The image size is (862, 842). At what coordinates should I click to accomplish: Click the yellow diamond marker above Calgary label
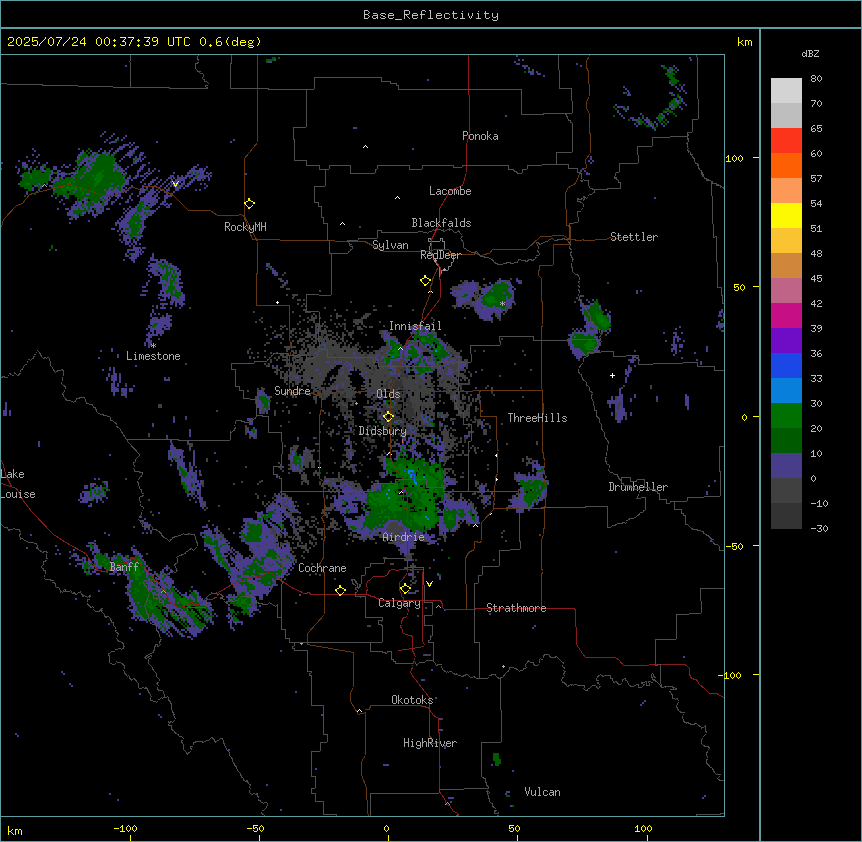tap(406, 588)
